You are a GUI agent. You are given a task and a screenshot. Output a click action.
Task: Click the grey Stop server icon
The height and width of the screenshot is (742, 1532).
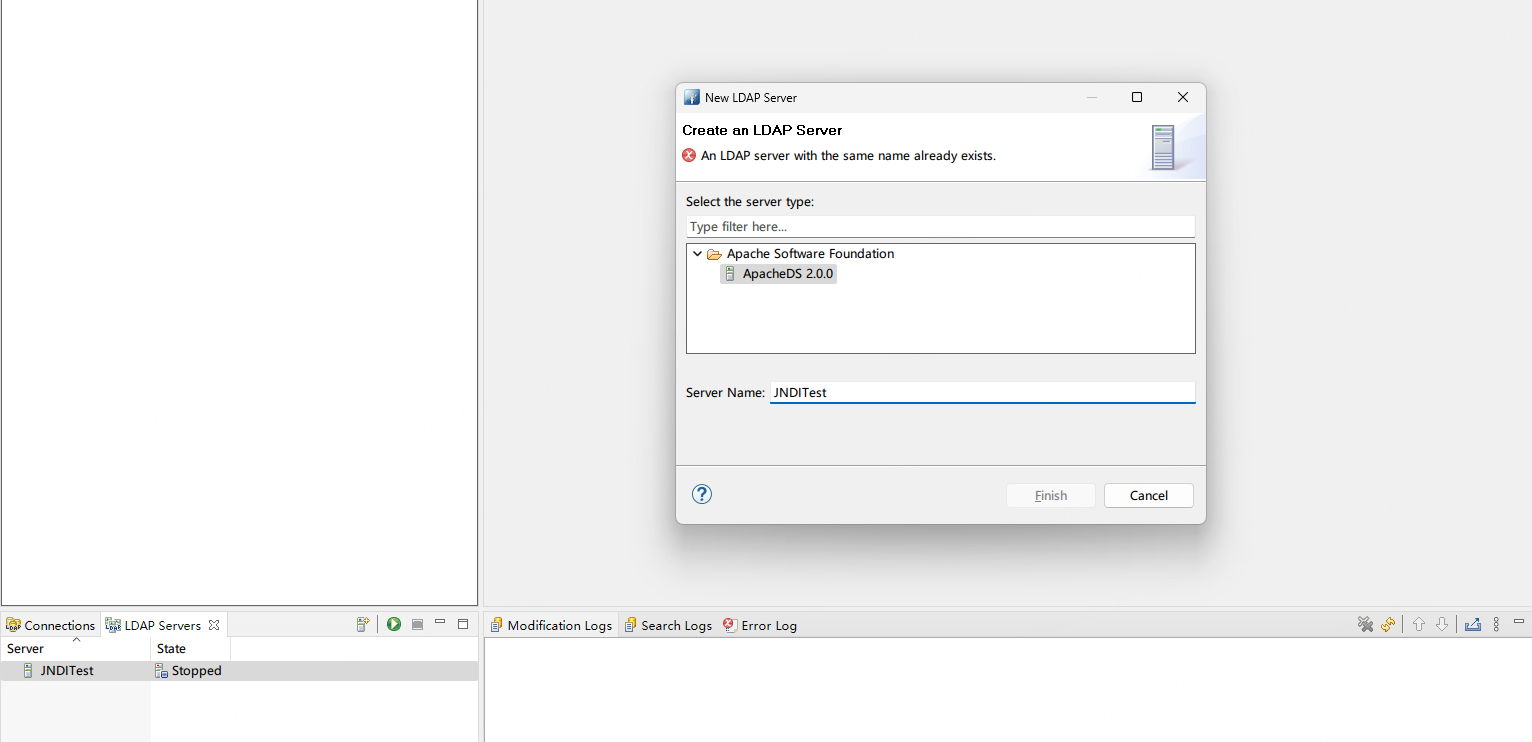417,624
